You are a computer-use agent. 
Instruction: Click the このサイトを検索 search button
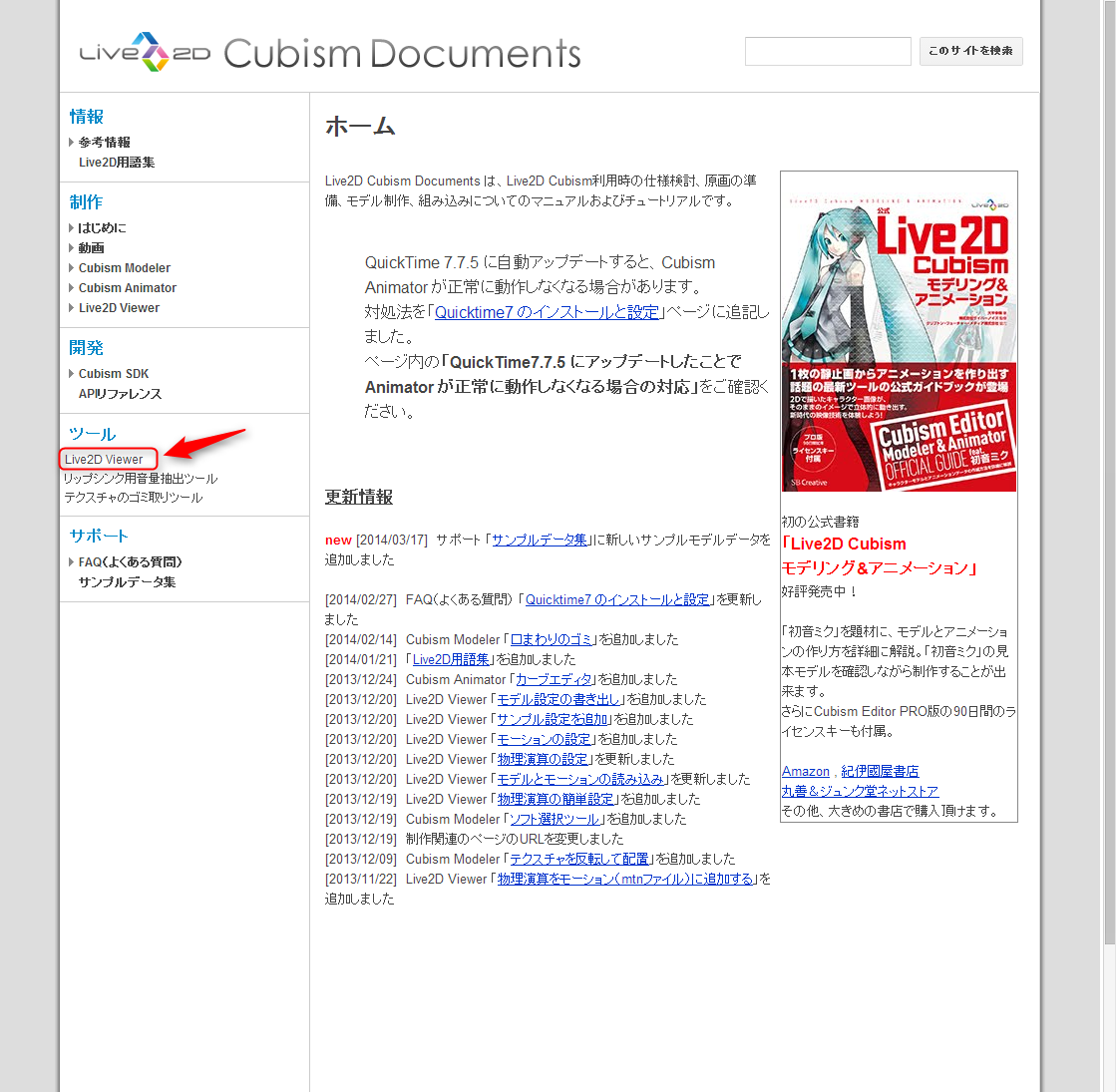(970, 51)
